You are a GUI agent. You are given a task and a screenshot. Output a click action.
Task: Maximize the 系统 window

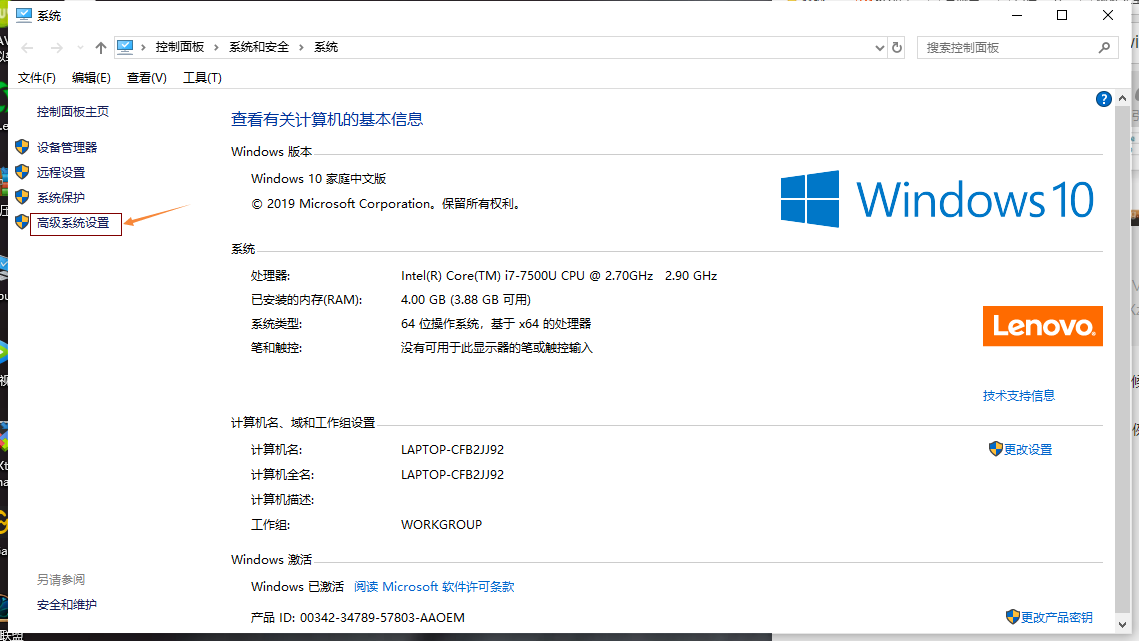pos(1062,15)
